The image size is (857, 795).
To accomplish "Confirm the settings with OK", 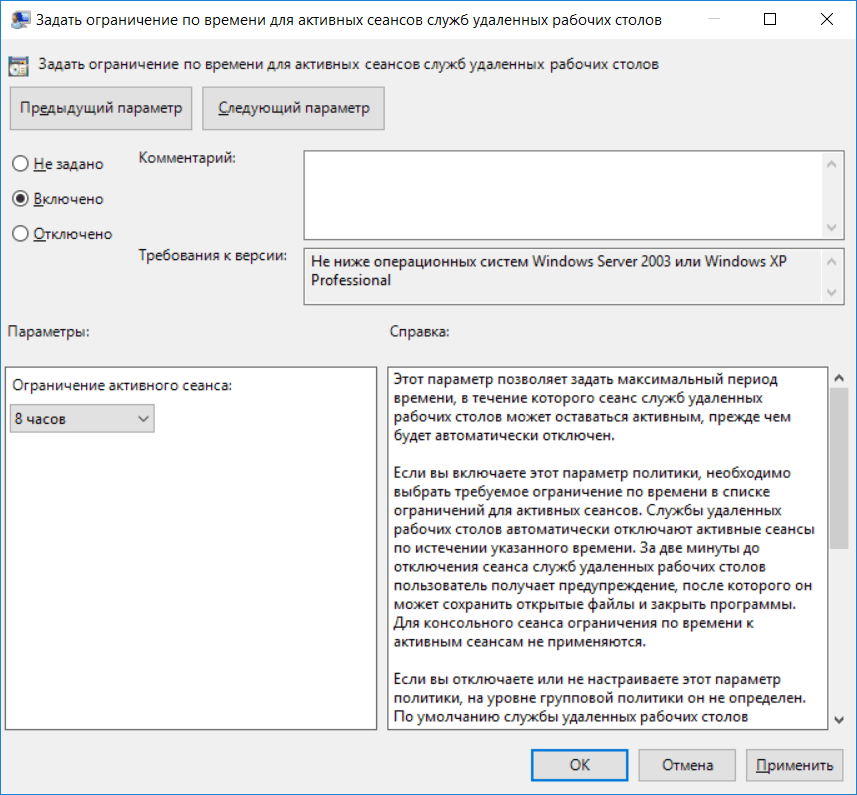I will click(580, 765).
